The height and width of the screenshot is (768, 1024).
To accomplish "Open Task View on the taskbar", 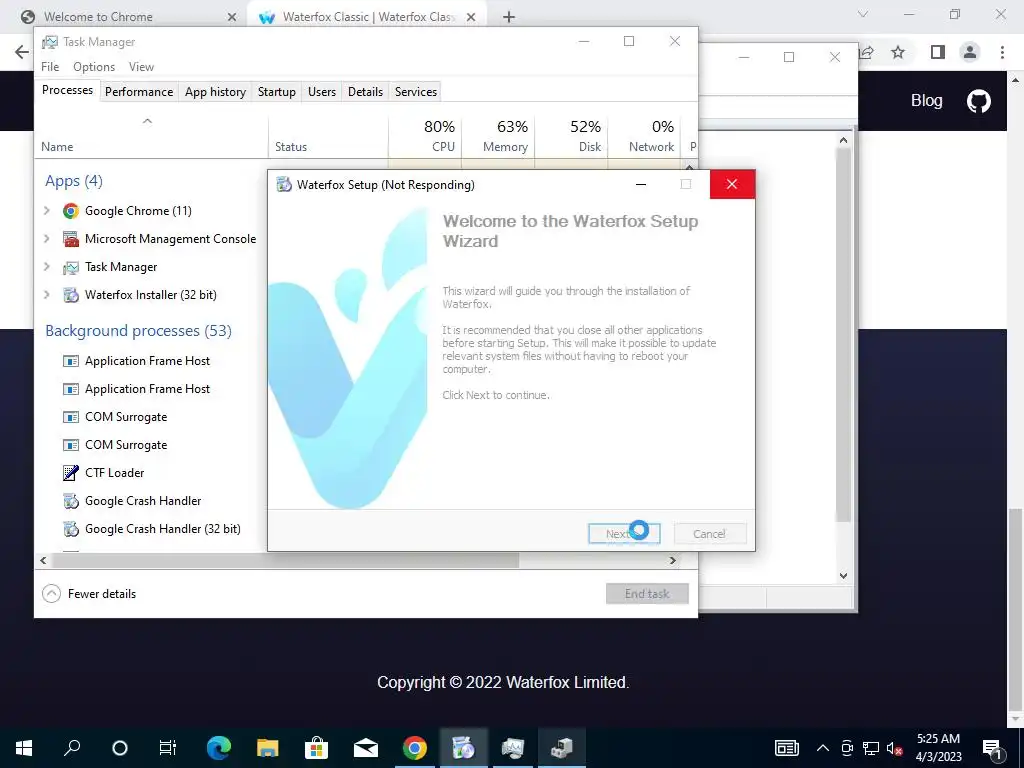I will (x=168, y=748).
